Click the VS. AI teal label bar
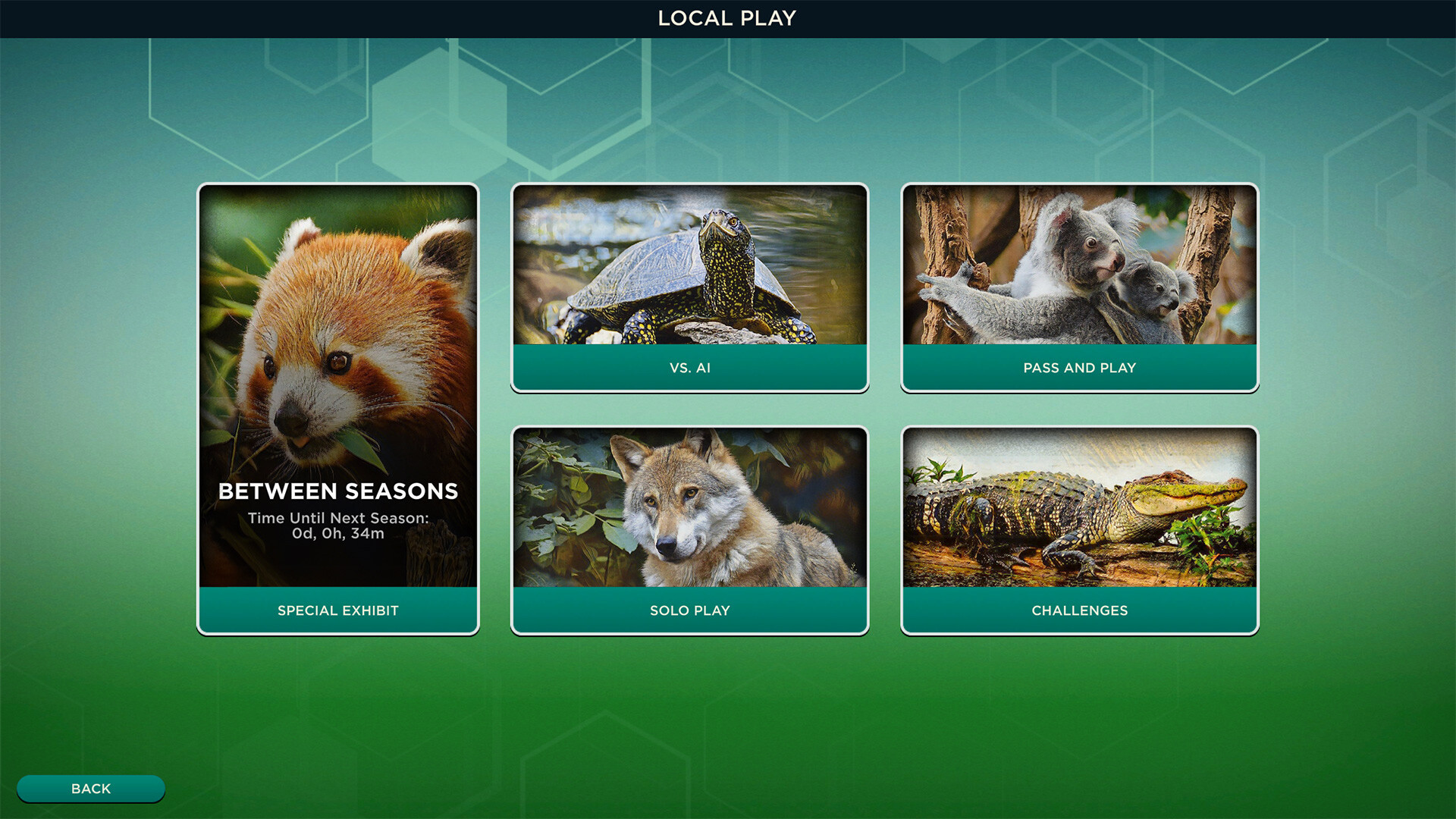Image resolution: width=1456 pixels, height=819 pixels. (690, 369)
